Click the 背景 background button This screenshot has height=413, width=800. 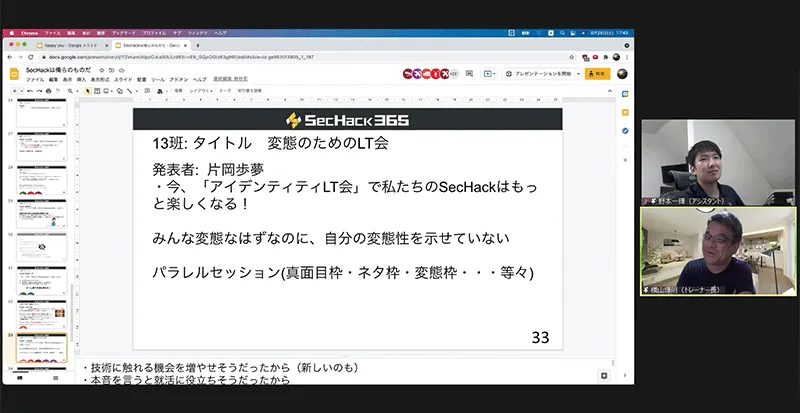tap(178, 91)
